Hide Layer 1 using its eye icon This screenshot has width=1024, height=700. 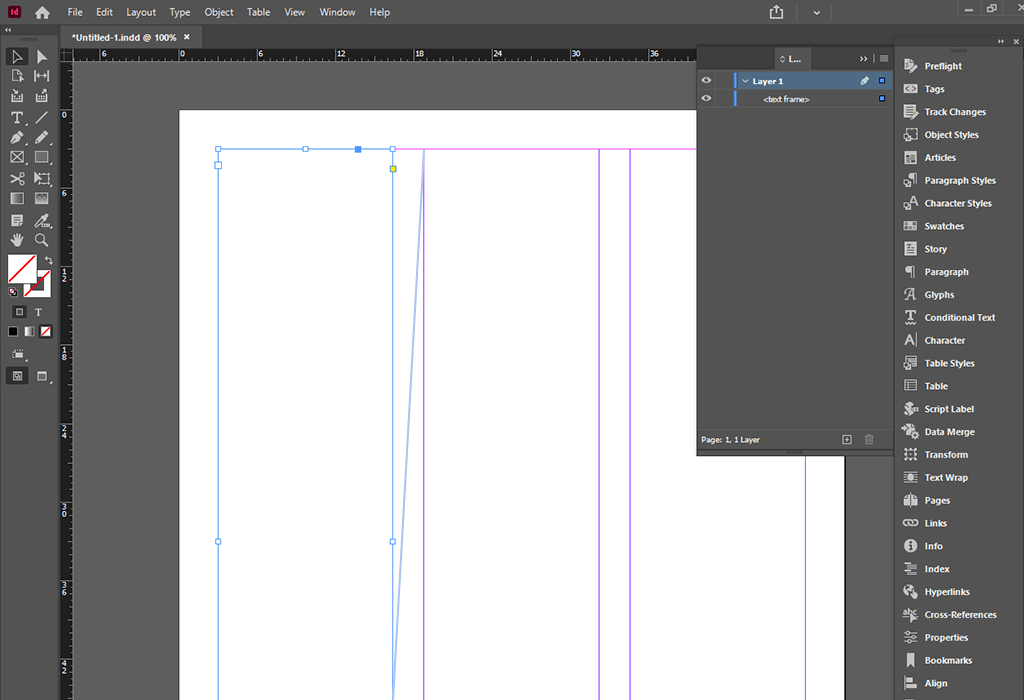coord(706,81)
